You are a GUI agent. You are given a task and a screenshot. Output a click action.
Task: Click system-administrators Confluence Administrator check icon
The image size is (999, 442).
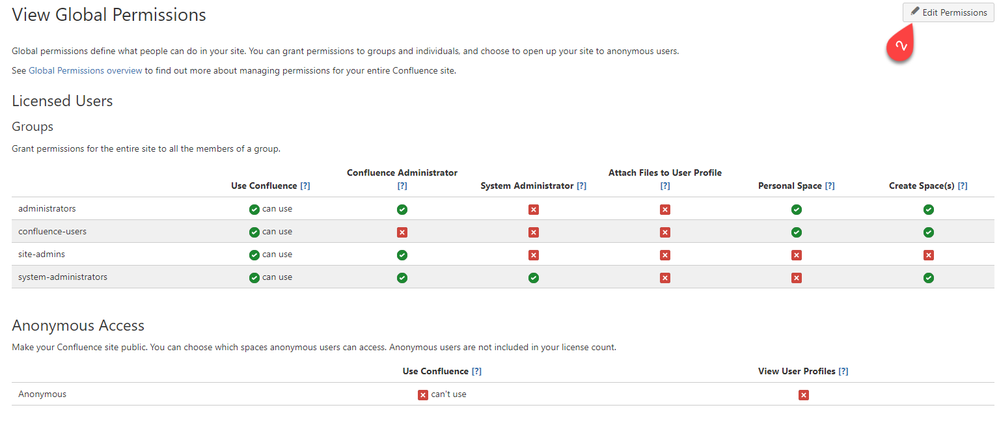(402, 278)
